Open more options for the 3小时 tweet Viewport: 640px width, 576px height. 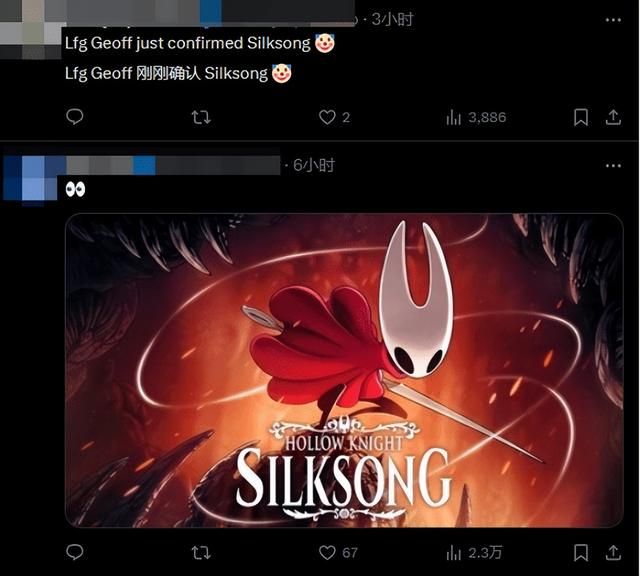point(613,20)
